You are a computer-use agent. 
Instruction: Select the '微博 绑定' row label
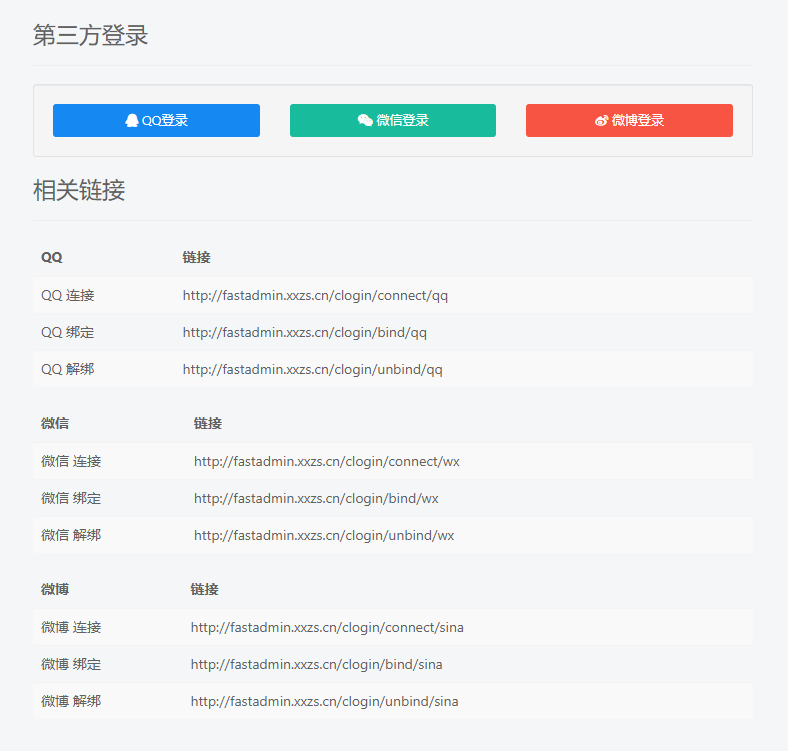pos(71,665)
